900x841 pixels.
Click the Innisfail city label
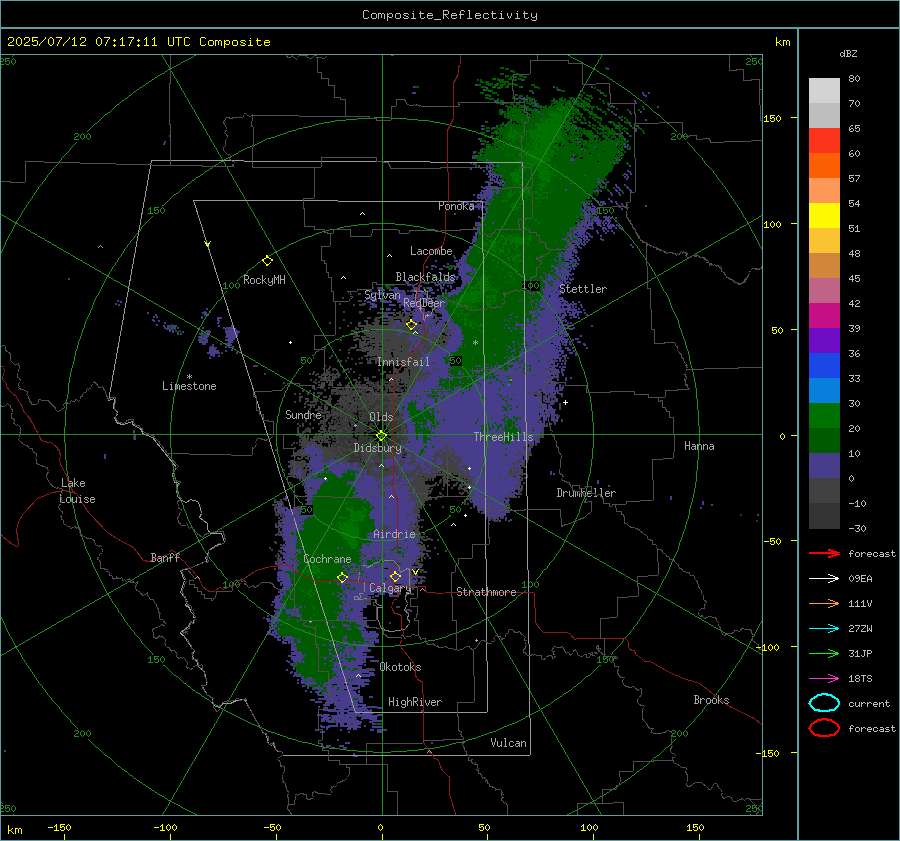pyautogui.click(x=403, y=362)
